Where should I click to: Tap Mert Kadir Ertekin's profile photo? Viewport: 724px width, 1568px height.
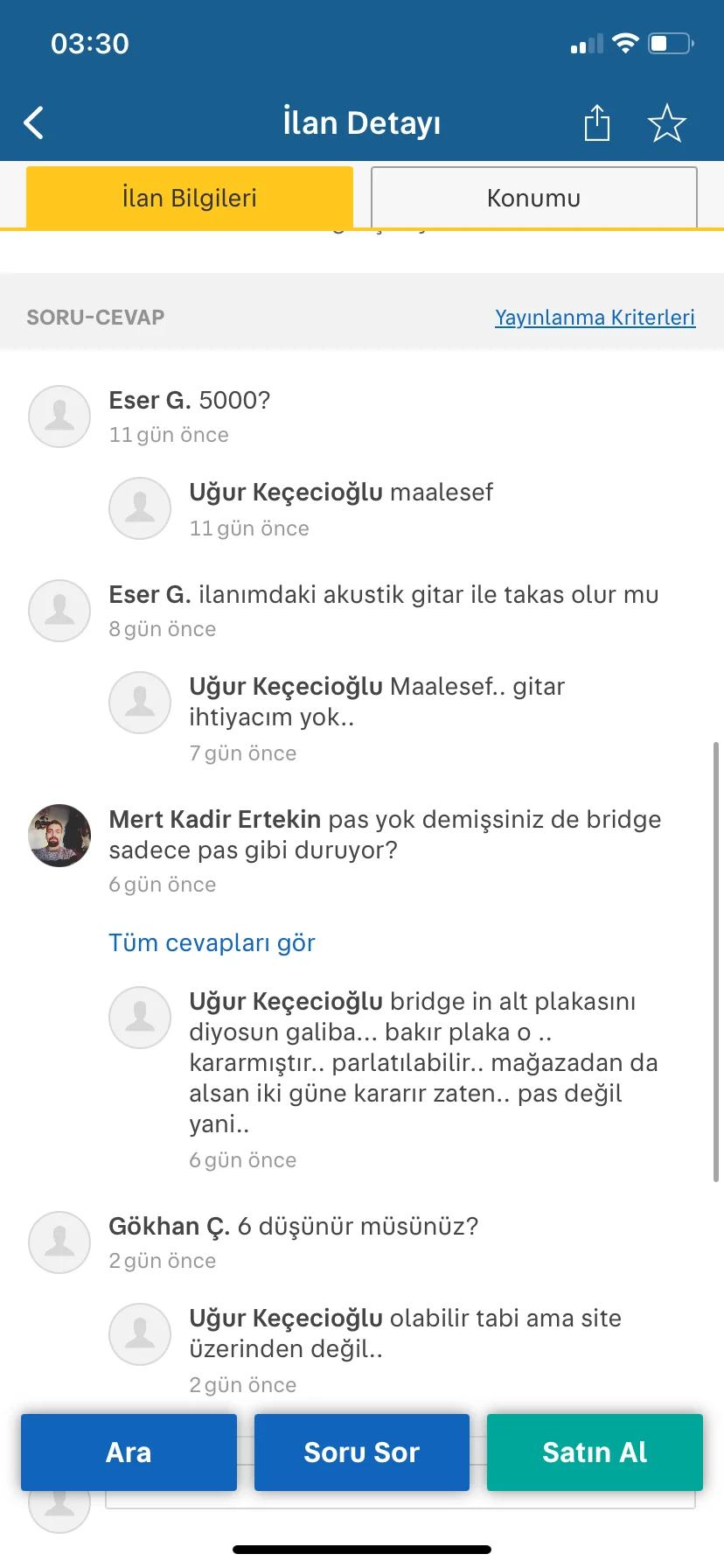click(59, 836)
